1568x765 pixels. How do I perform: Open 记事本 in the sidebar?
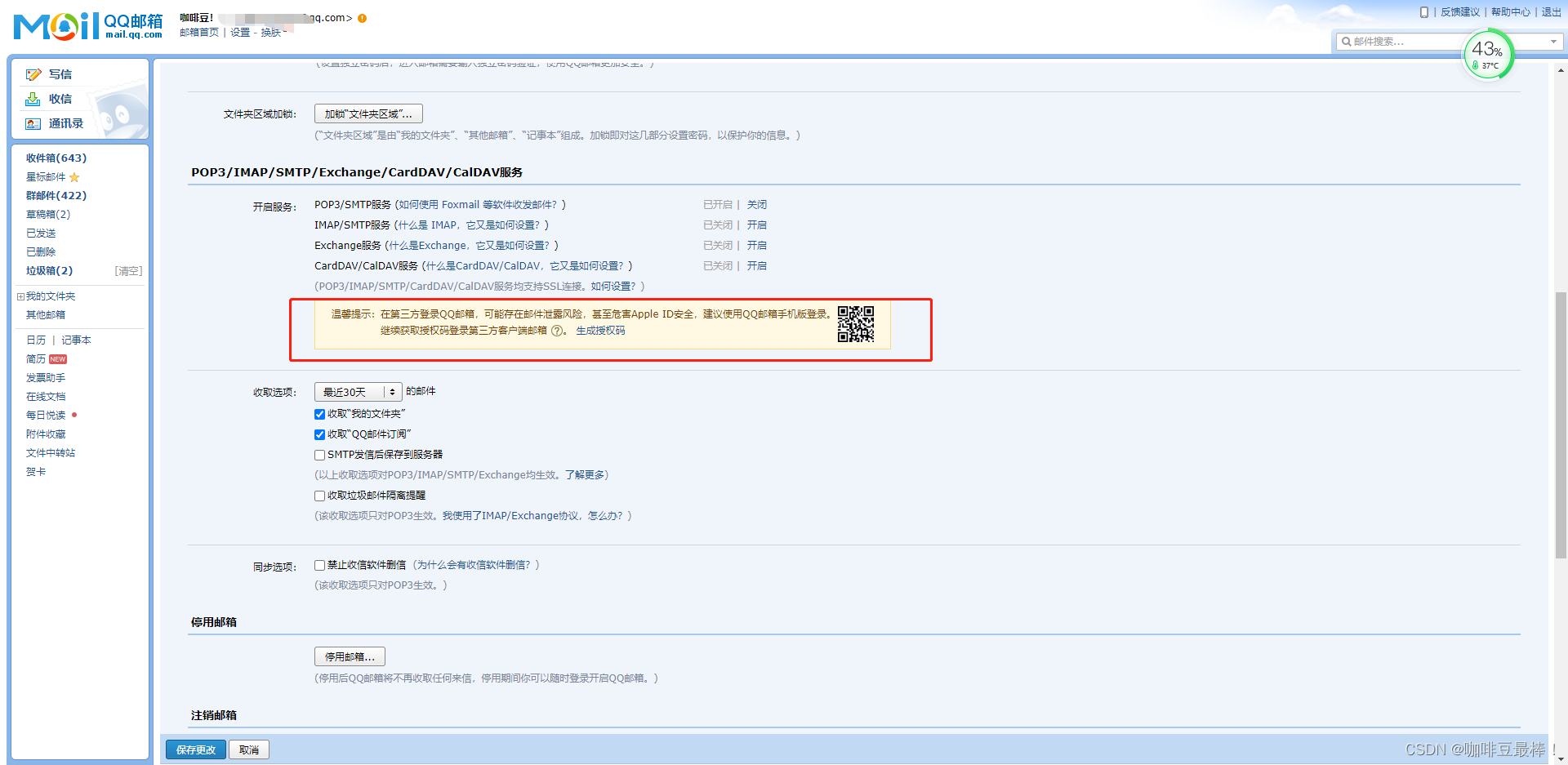click(76, 340)
